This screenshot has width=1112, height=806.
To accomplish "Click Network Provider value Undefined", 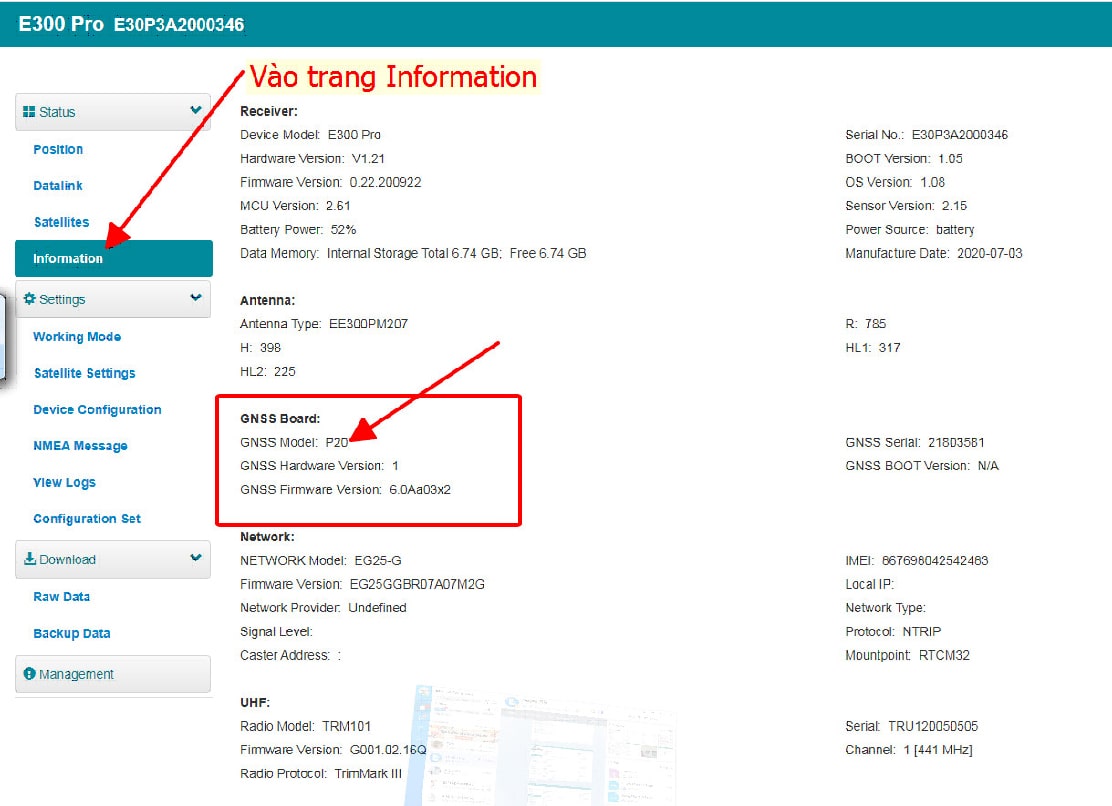I will coord(377,608).
